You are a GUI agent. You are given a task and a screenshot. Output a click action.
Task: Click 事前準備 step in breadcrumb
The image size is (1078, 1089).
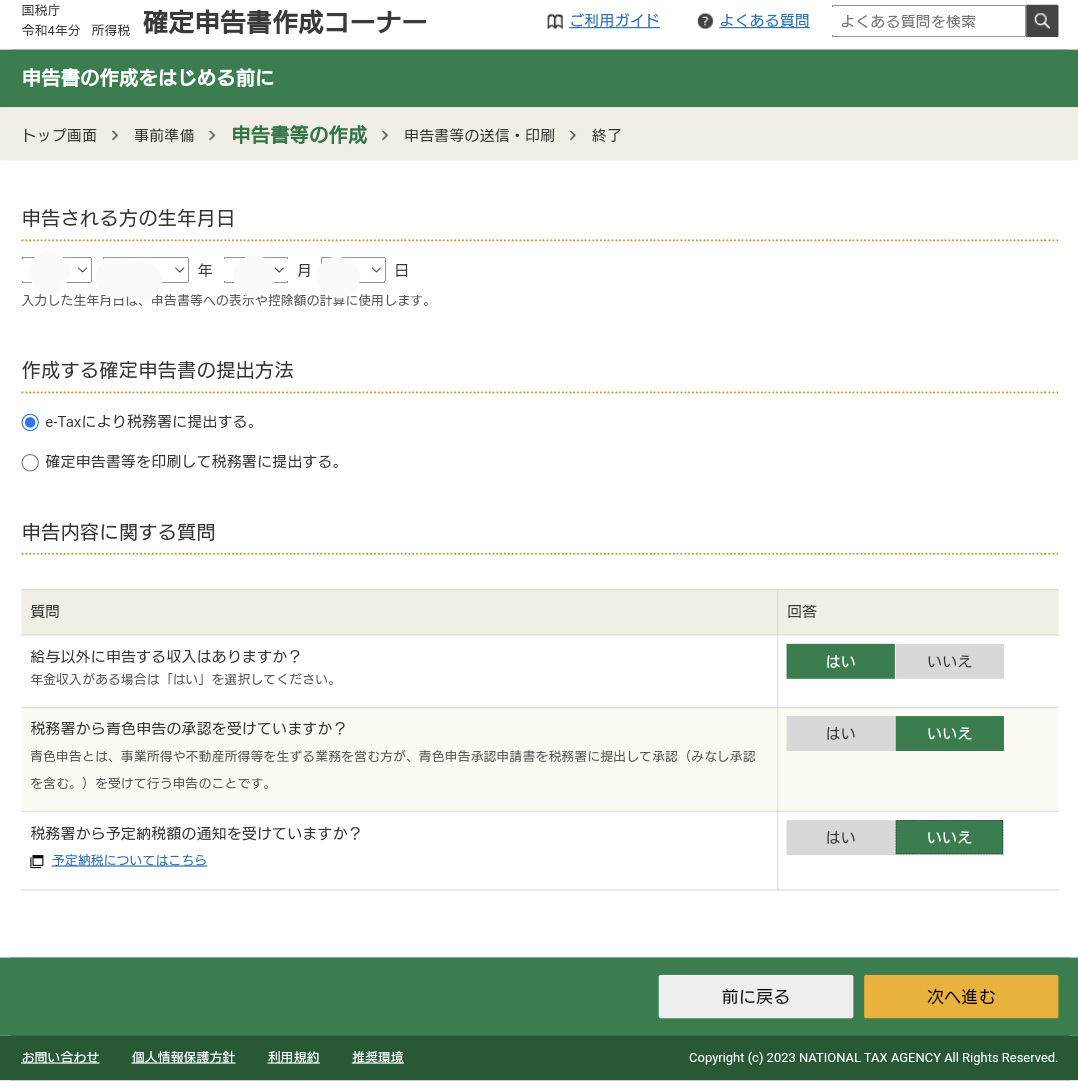pyautogui.click(x=164, y=135)
